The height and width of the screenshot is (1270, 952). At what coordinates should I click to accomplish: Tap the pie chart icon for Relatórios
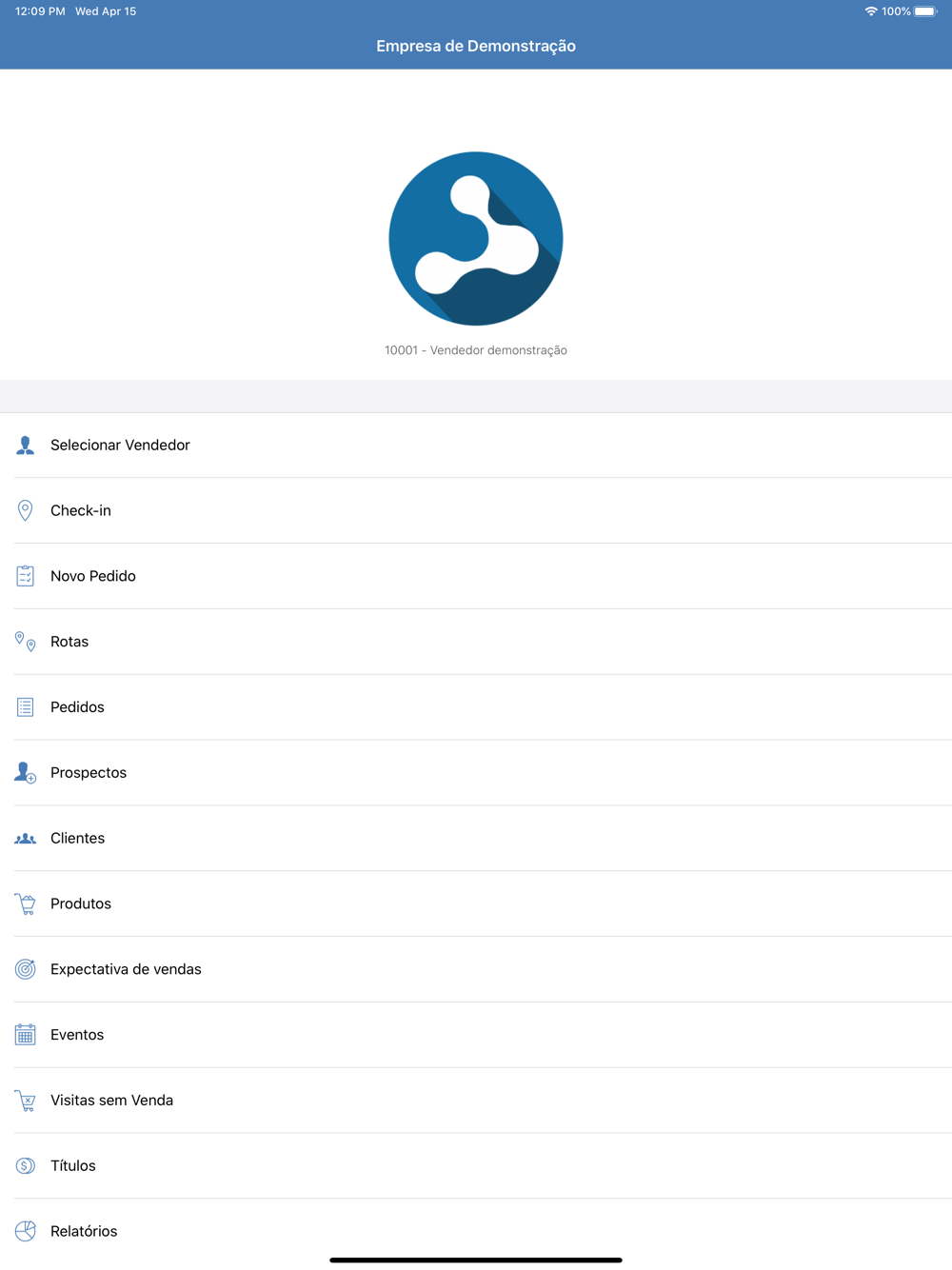click(x=26, y=1231)
